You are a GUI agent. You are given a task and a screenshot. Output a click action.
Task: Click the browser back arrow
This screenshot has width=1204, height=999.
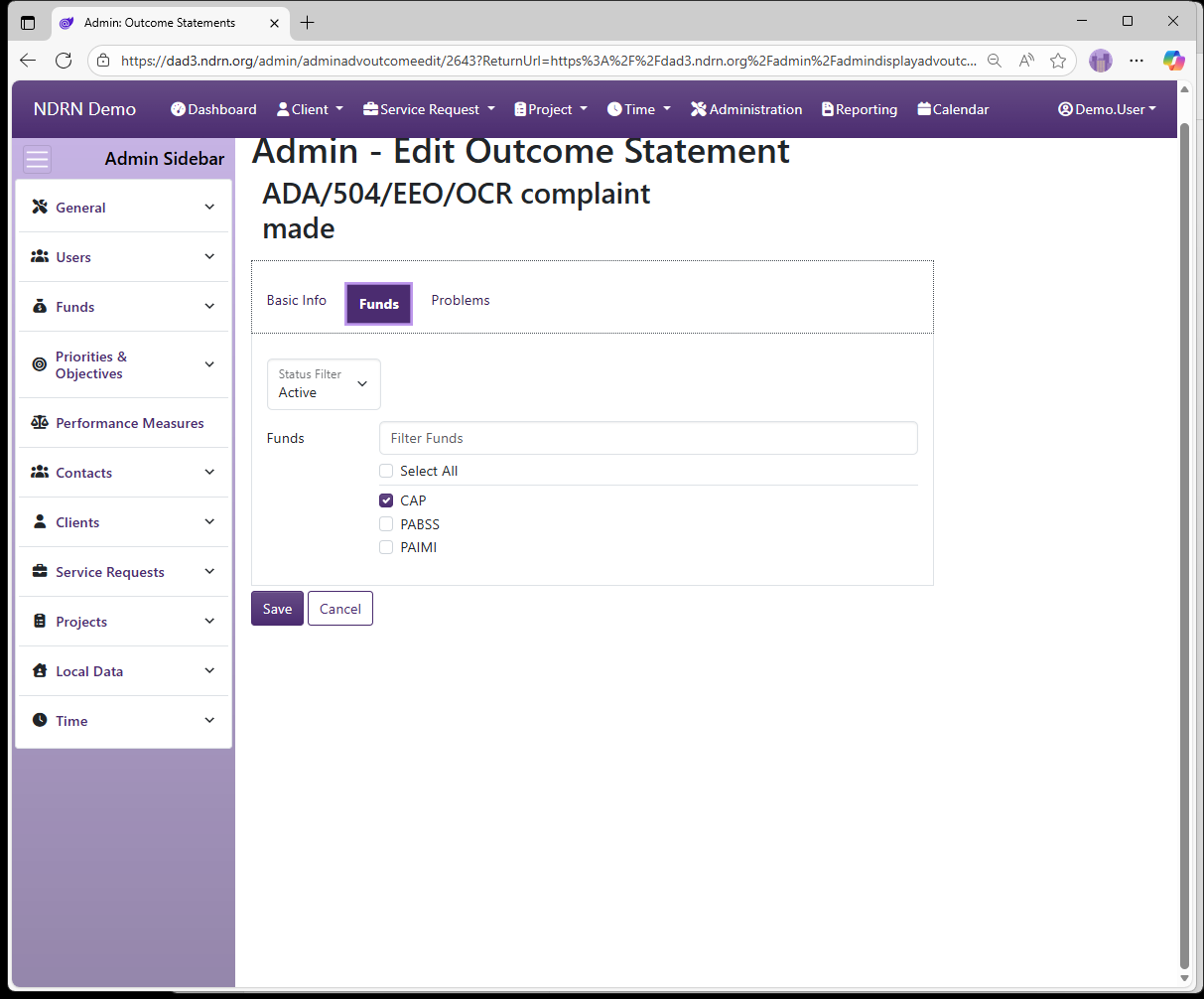pyautogui.click(x=28, y=61)
